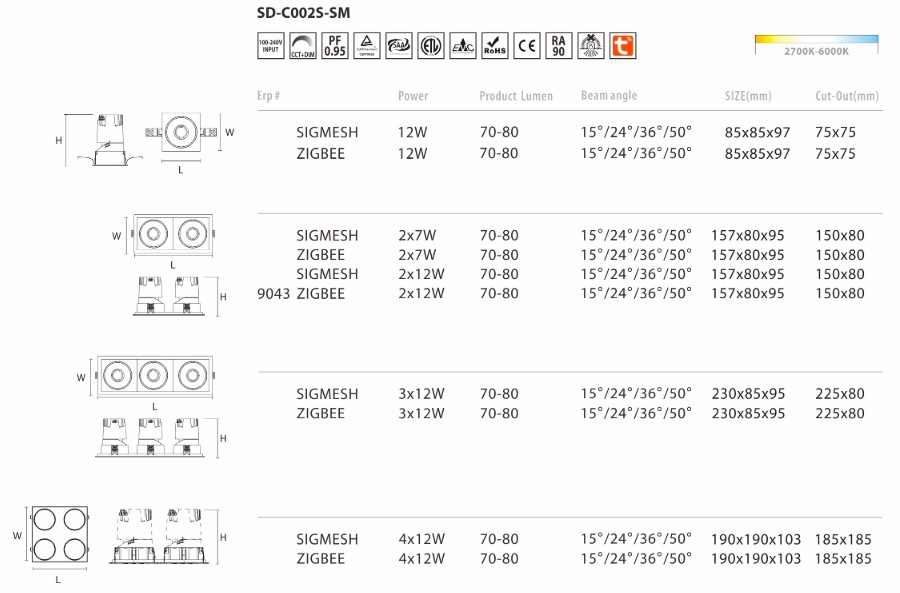This screenshot has width=900, height=593.
Task: Click the CE marking icon
Action: (x=527, y=46)
